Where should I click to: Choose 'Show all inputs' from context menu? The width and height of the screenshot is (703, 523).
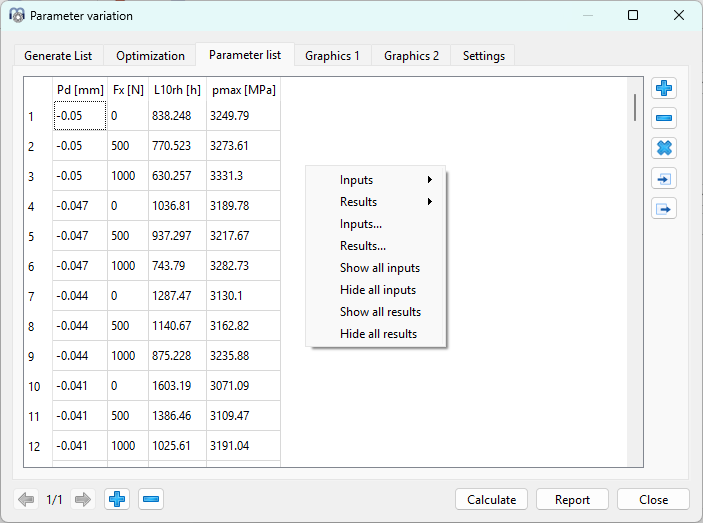click(x=379, y=268)
